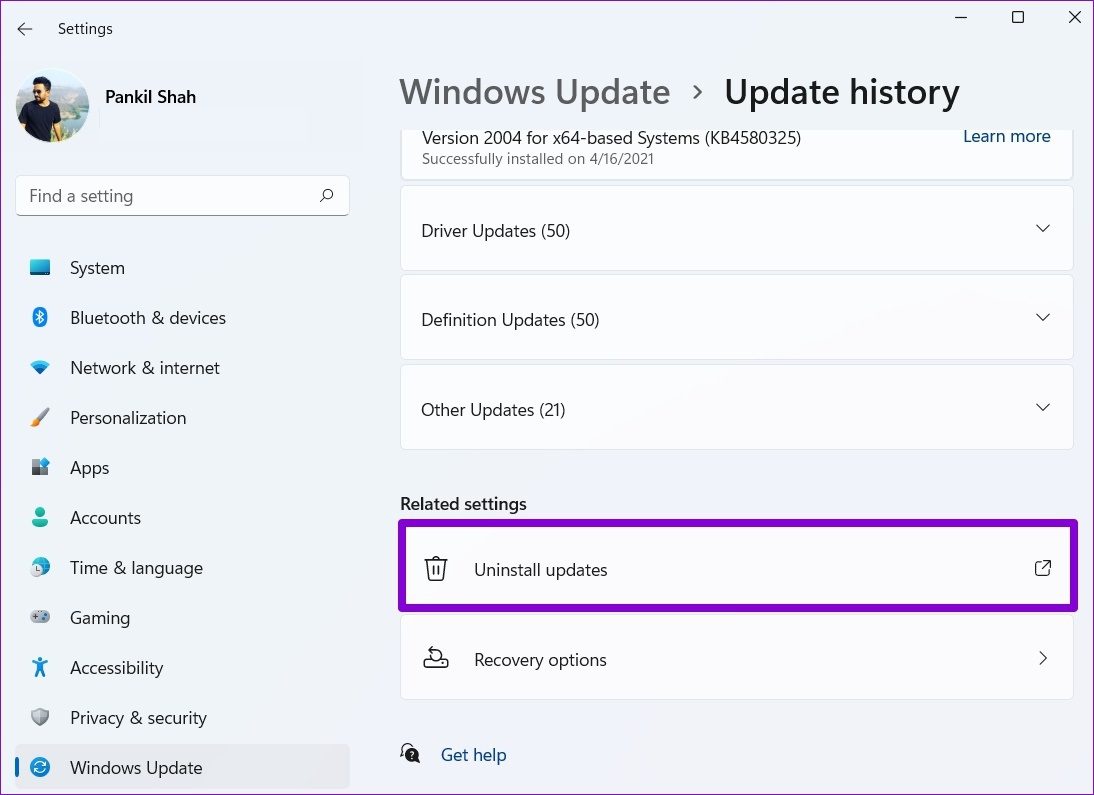Select the Network & internet wifi icon
The image size is (1094, 795).
pos(40,368)
